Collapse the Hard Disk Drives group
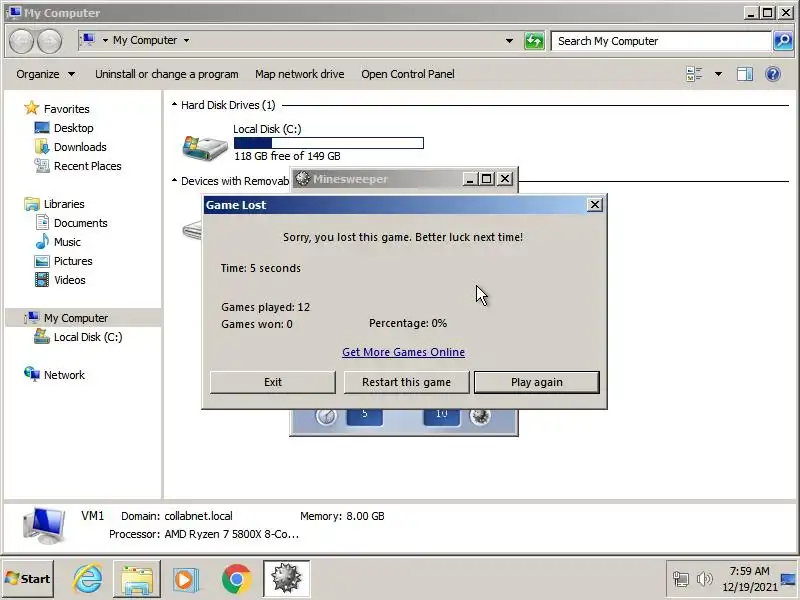 click(x=174, y=105)
